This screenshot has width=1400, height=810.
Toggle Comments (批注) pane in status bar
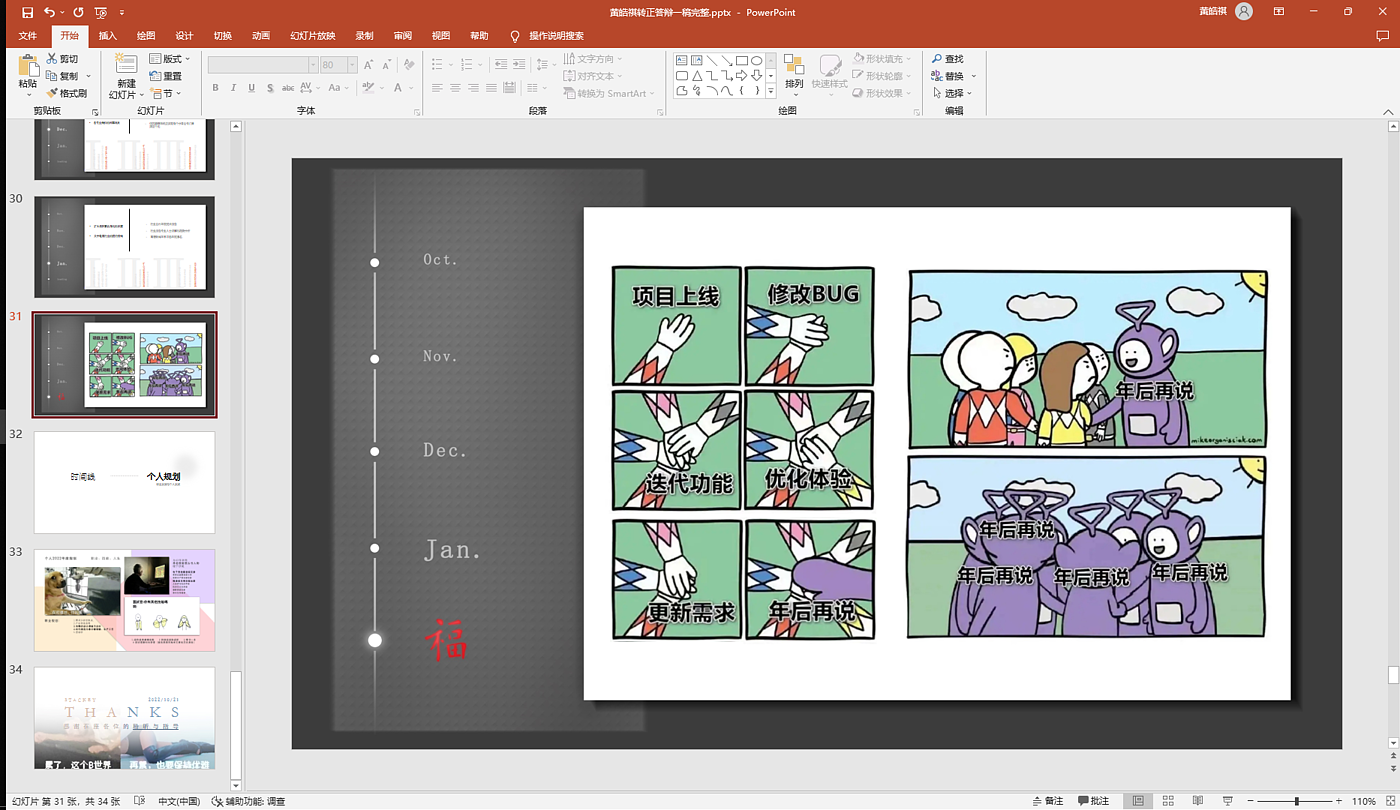1092,801
